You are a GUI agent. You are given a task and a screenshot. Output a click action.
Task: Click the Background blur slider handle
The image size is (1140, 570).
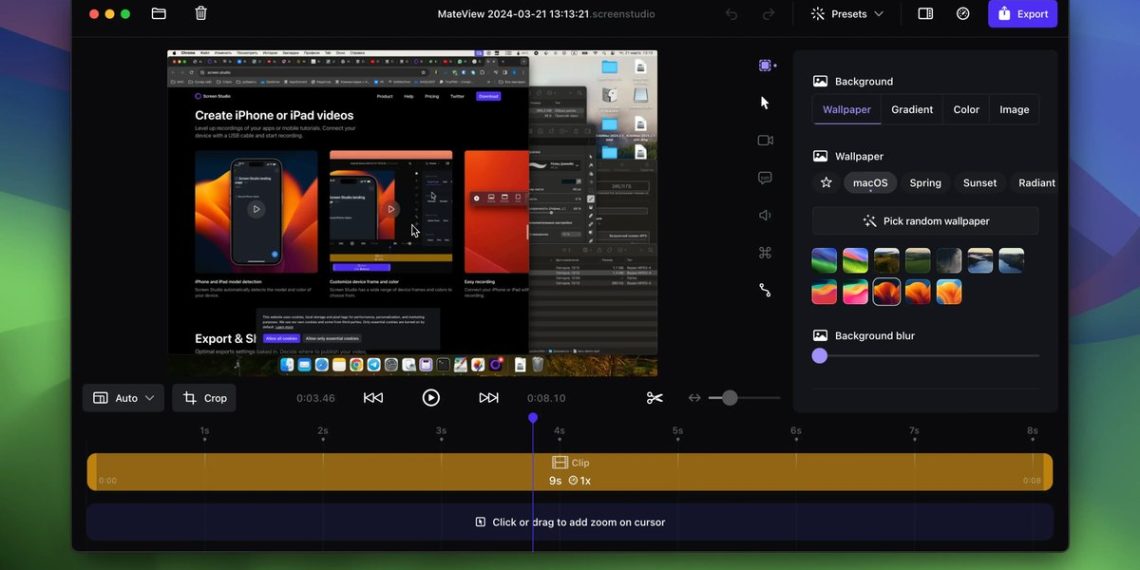tap(820, 356)
